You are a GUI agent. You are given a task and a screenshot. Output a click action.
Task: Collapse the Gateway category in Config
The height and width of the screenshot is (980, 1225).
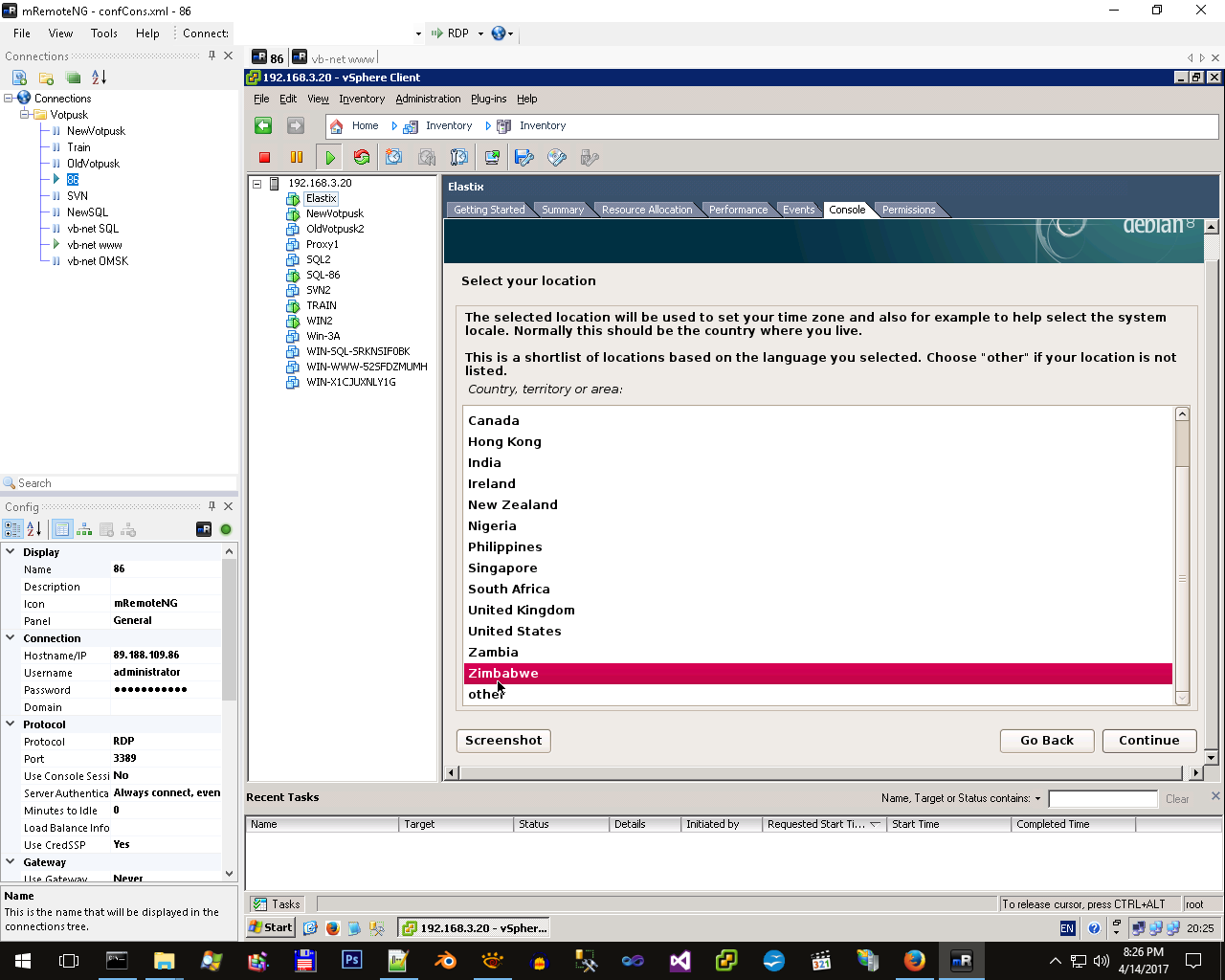11,862
